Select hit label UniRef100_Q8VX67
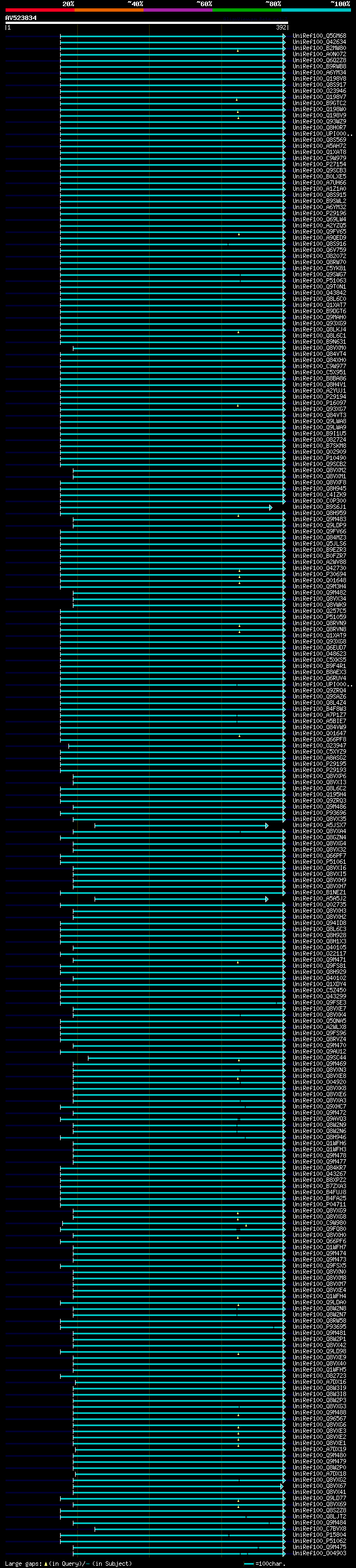 pos(319,1486)
